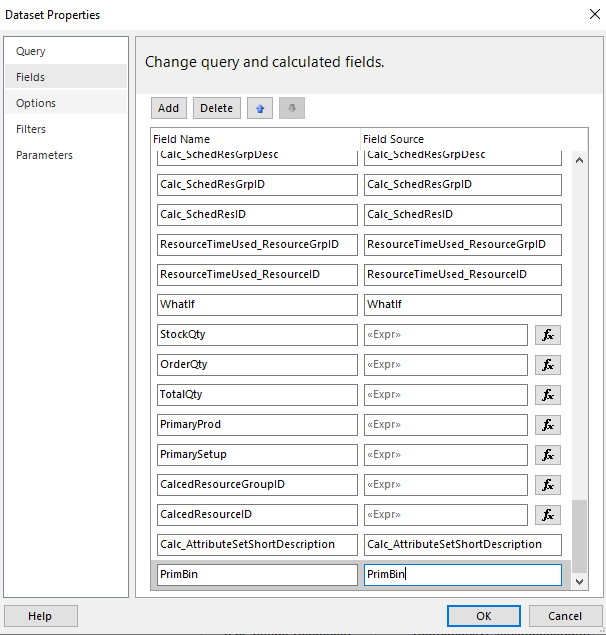Click the fx button beside TotalQty
The width and height of the screenshot is (606, 635).
[548, 395]
